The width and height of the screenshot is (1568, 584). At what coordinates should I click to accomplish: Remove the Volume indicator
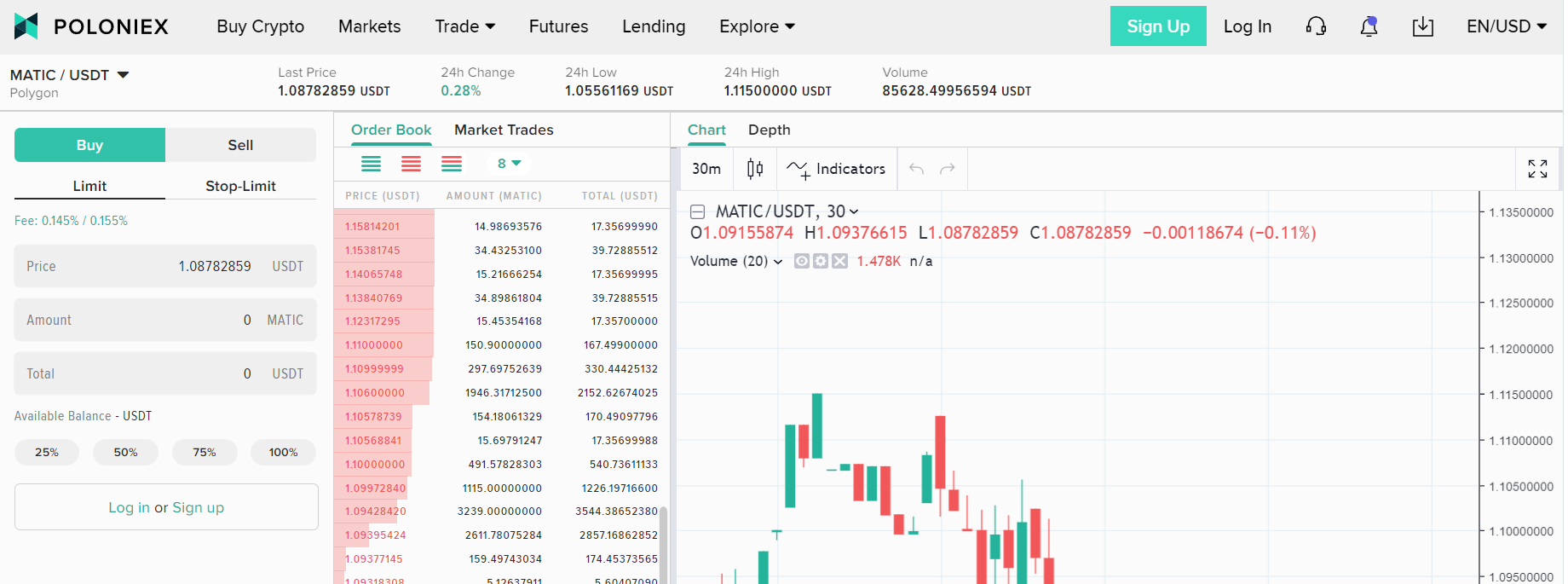click(839, 261)
